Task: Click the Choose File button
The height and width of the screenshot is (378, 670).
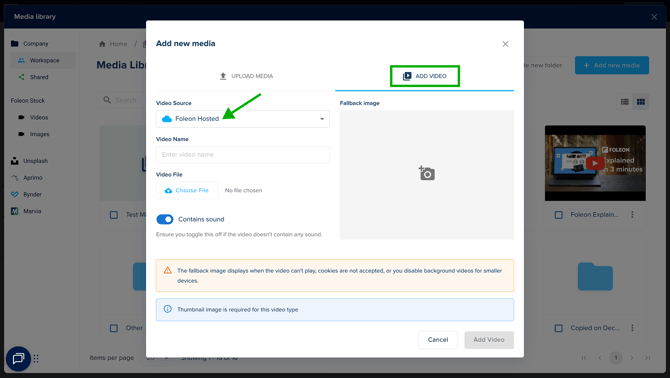Action: 187,190
